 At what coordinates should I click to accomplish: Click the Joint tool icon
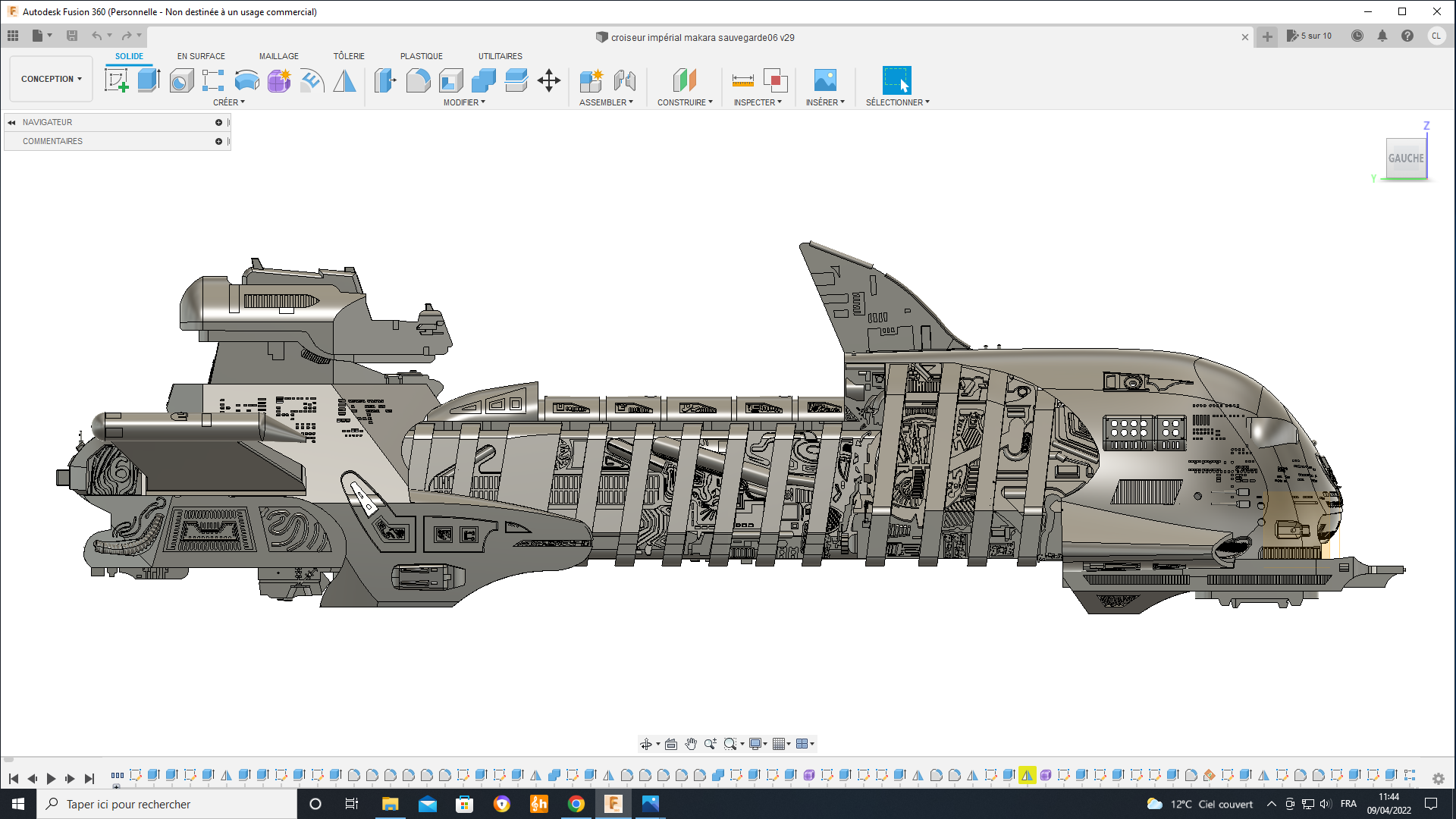[x=624, y=80]
